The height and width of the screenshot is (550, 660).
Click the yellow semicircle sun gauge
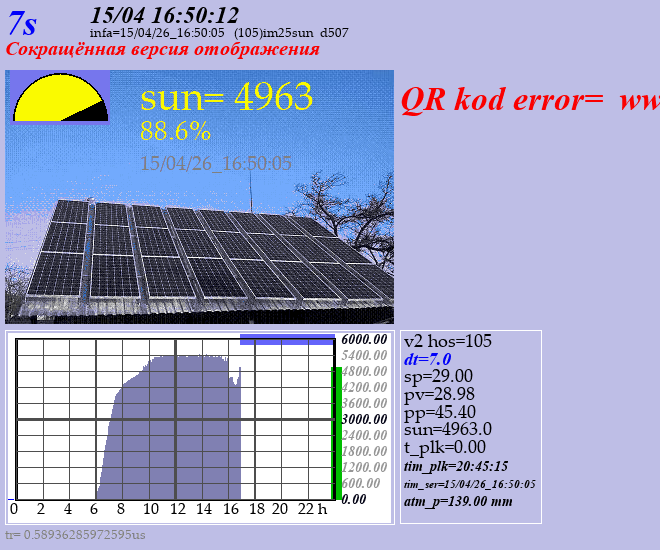pyautogui.click(x=59, y=98)
